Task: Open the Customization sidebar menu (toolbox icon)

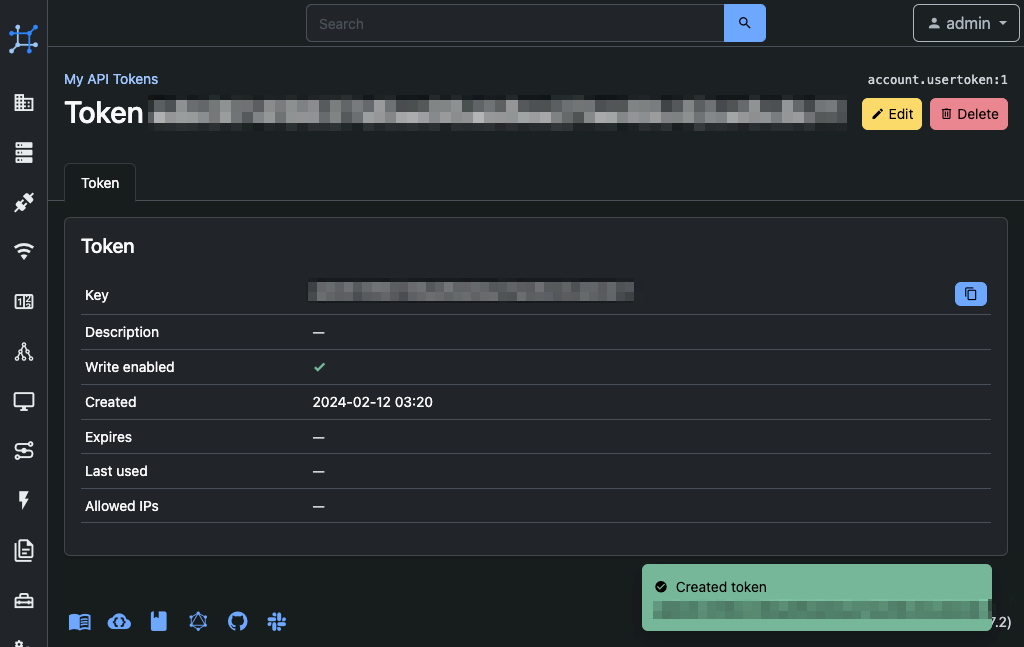Action: [24, 600]
